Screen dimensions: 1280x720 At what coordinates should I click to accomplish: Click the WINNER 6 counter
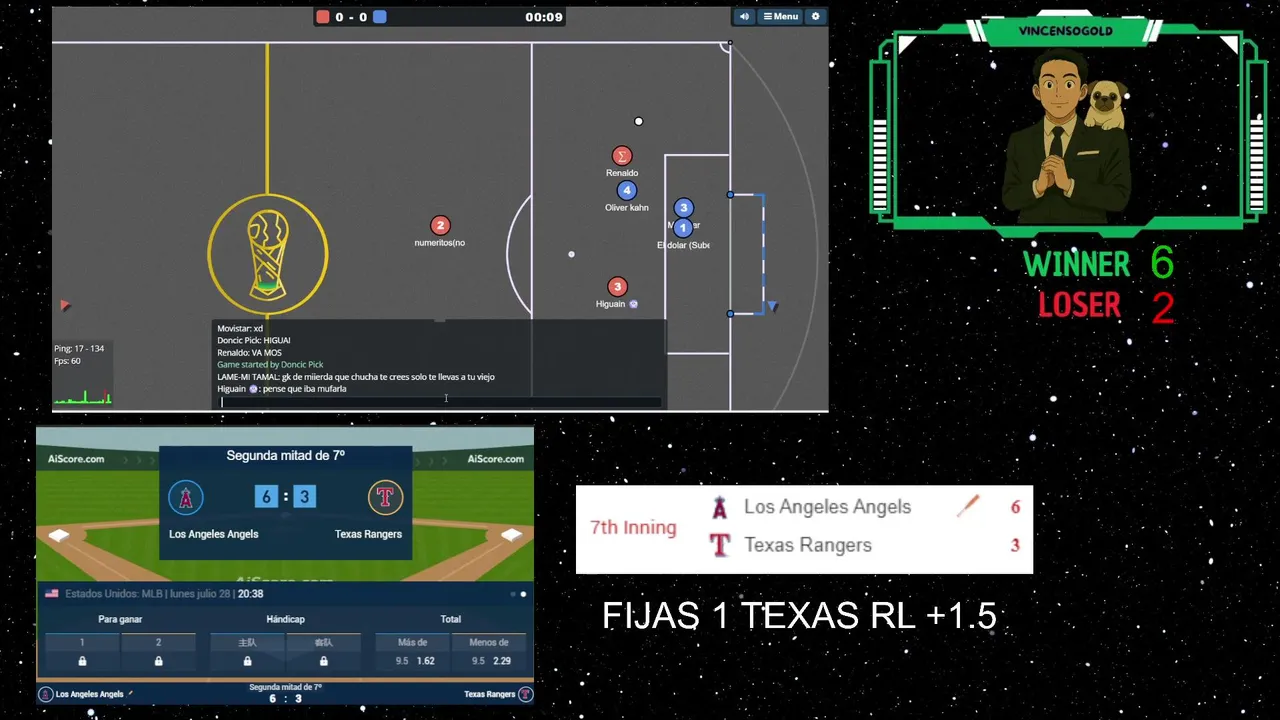pyautogui.click(x=1098, y=263)
